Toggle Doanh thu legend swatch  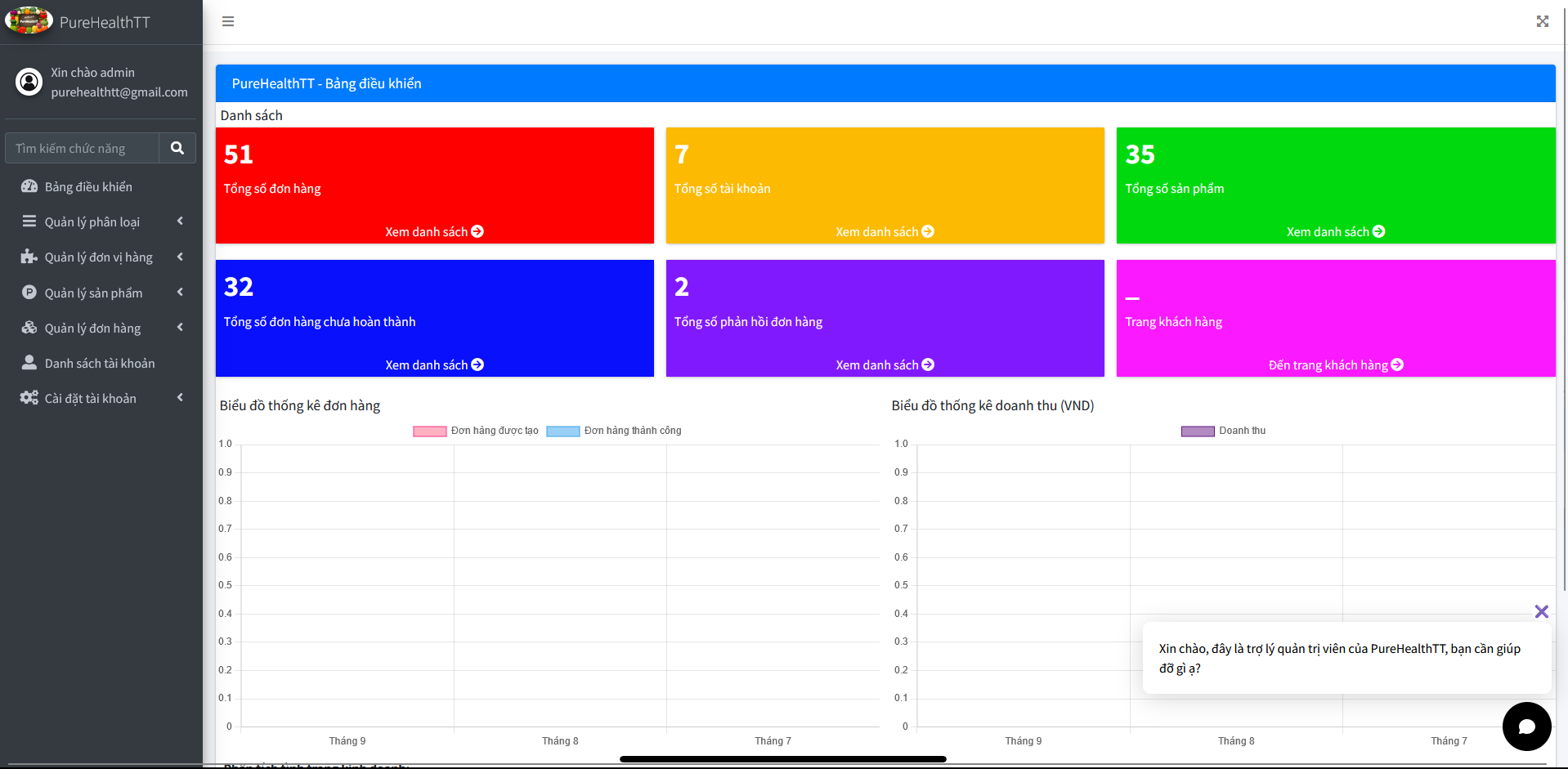(1198, 431)
